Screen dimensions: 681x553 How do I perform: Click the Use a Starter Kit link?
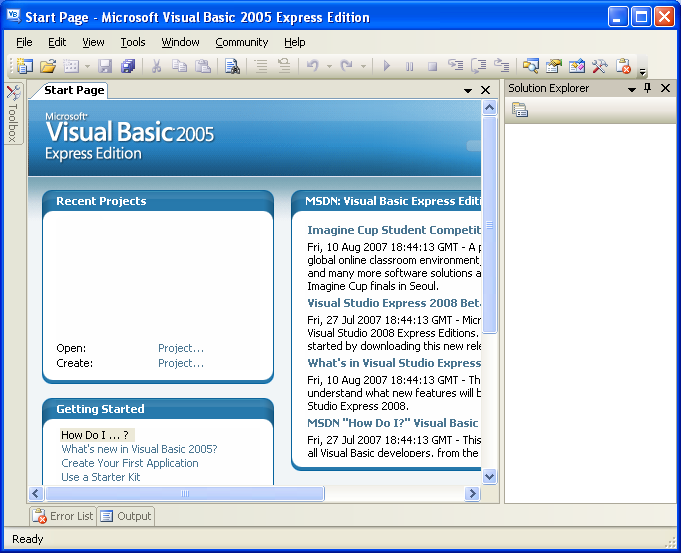[101, 477]
